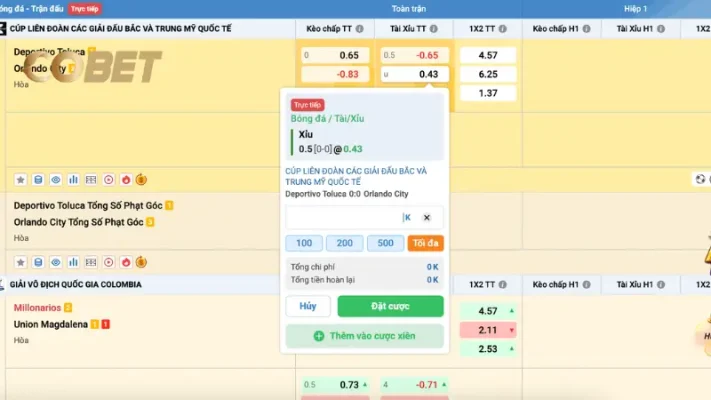Show info for Tài Xỉu TT in Cúp Liên Đoàn header
This screenshot has width=711, height=400.
434,29
